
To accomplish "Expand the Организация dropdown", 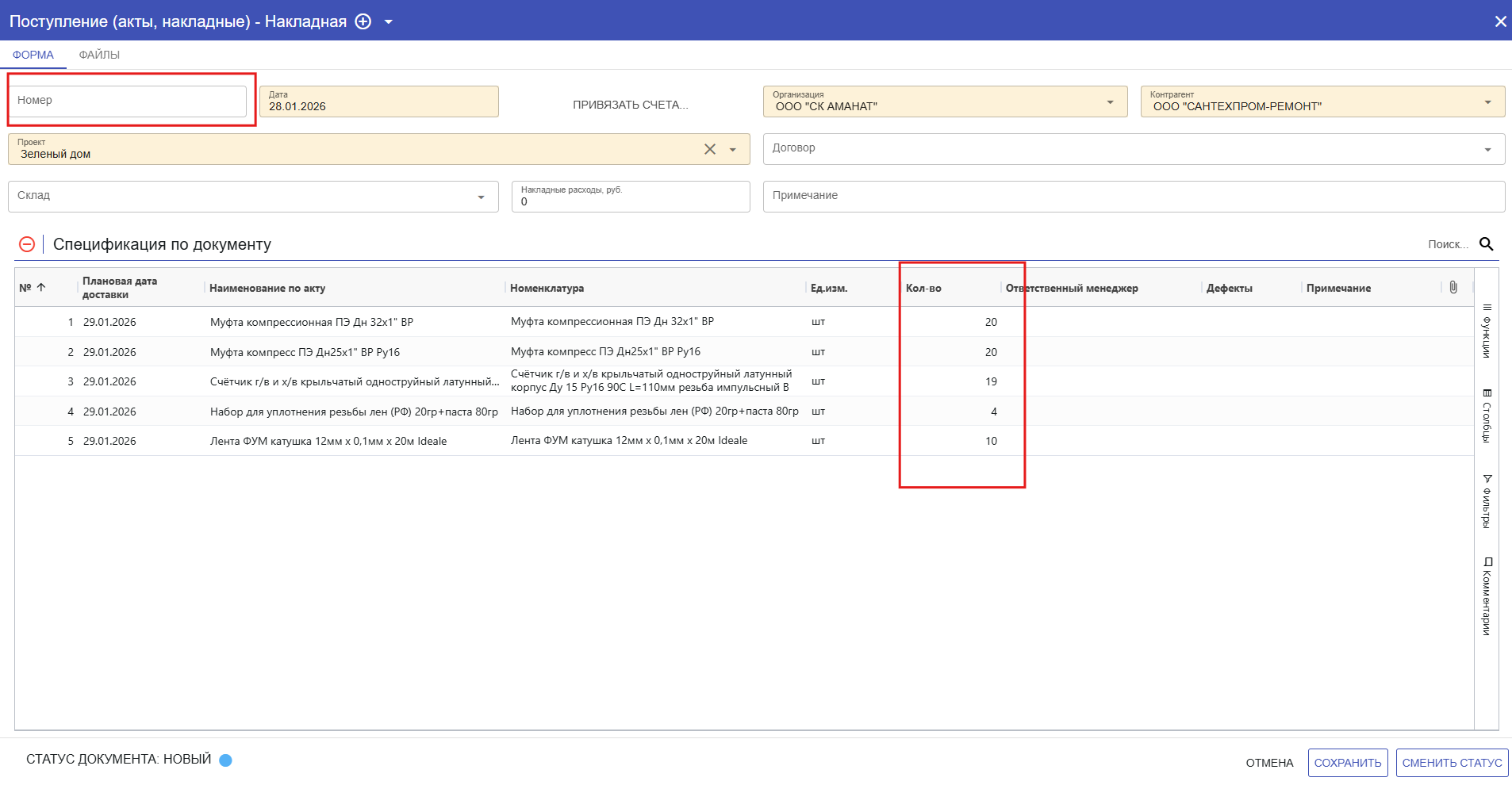I will tap(1110, 101).
